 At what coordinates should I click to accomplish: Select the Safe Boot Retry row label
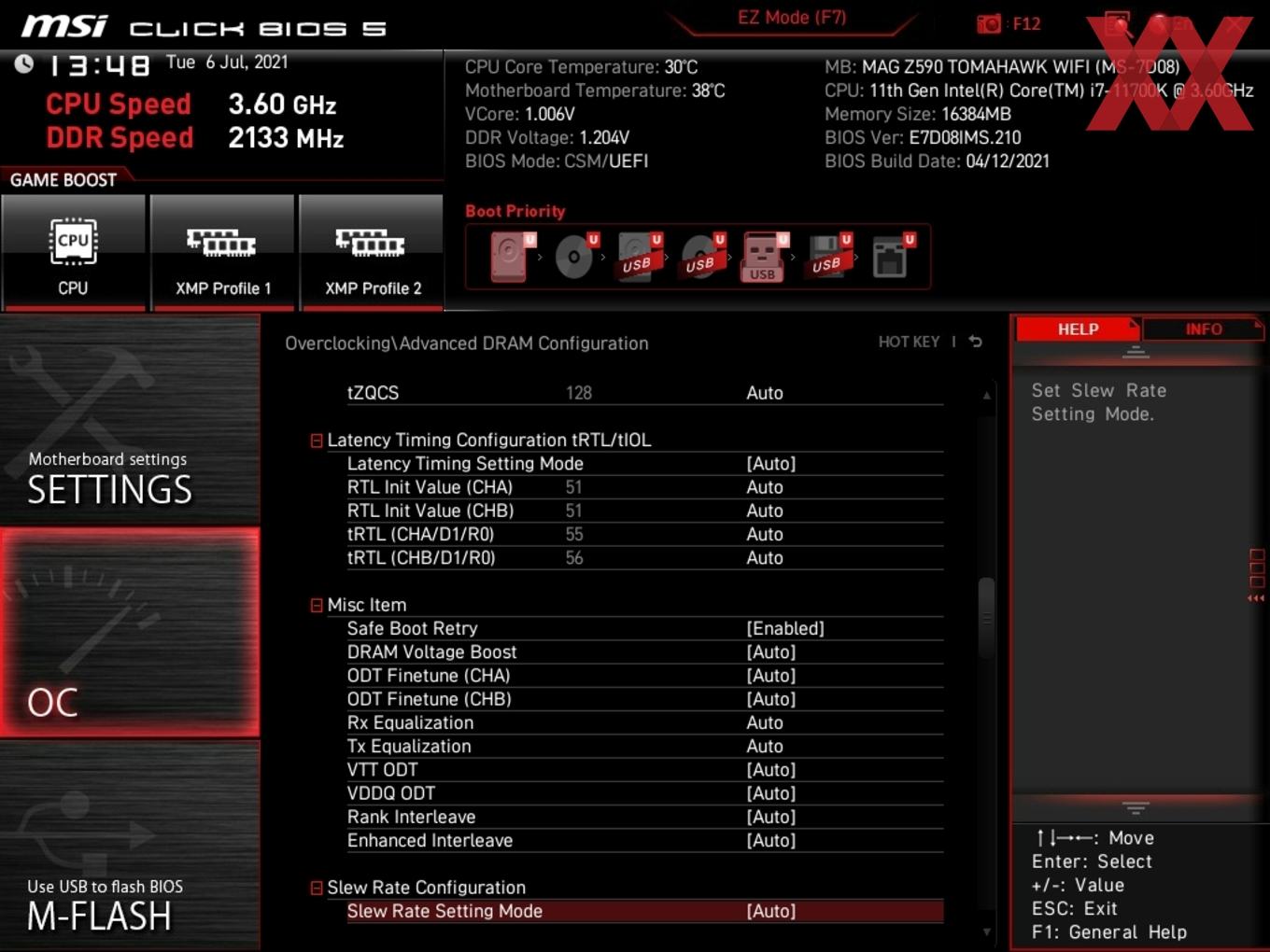412,628
